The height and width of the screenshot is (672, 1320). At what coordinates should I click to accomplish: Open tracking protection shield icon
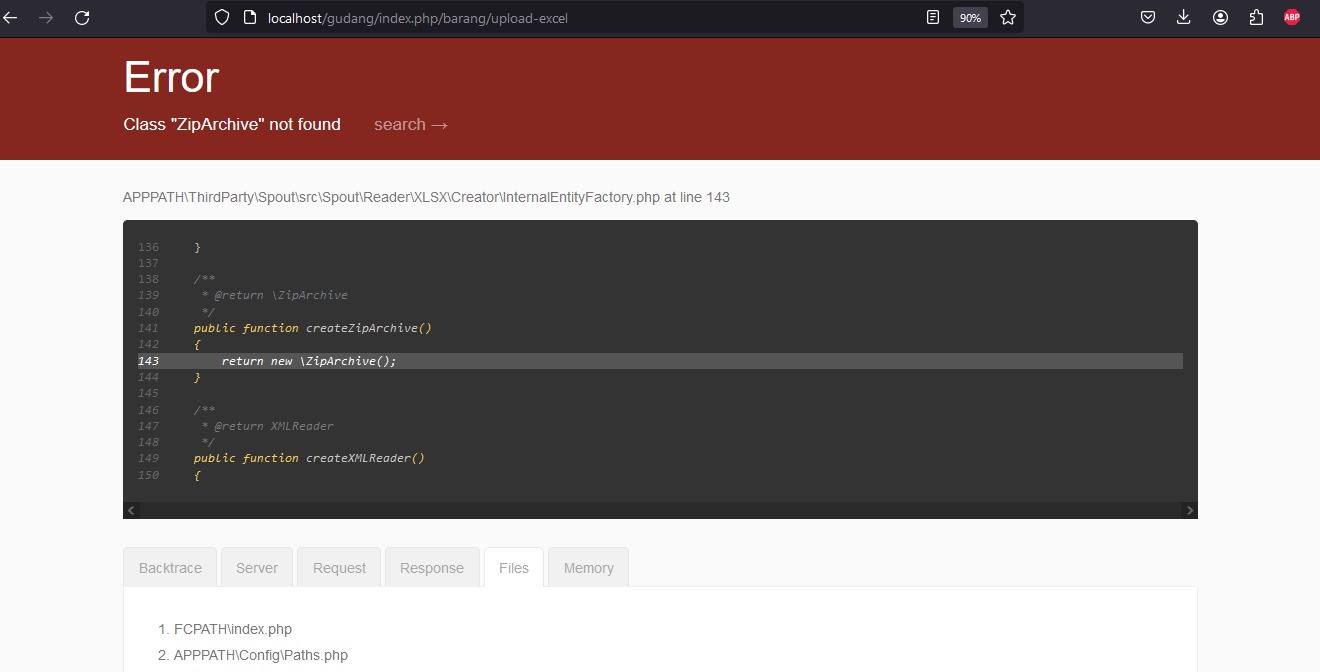click(223, 17)
